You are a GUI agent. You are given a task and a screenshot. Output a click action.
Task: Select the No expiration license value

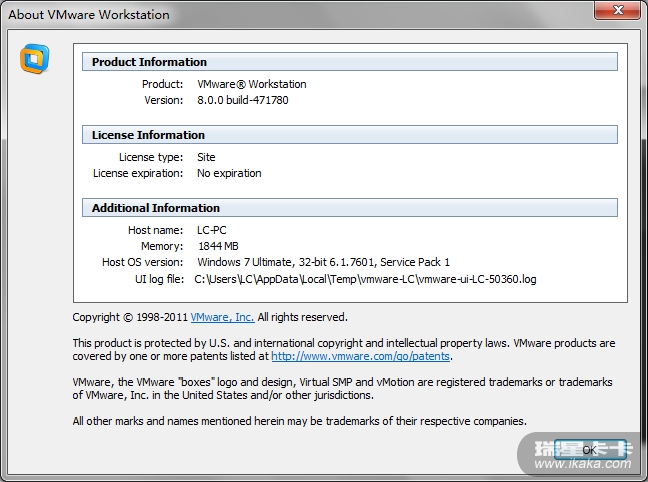coord(229,173)
